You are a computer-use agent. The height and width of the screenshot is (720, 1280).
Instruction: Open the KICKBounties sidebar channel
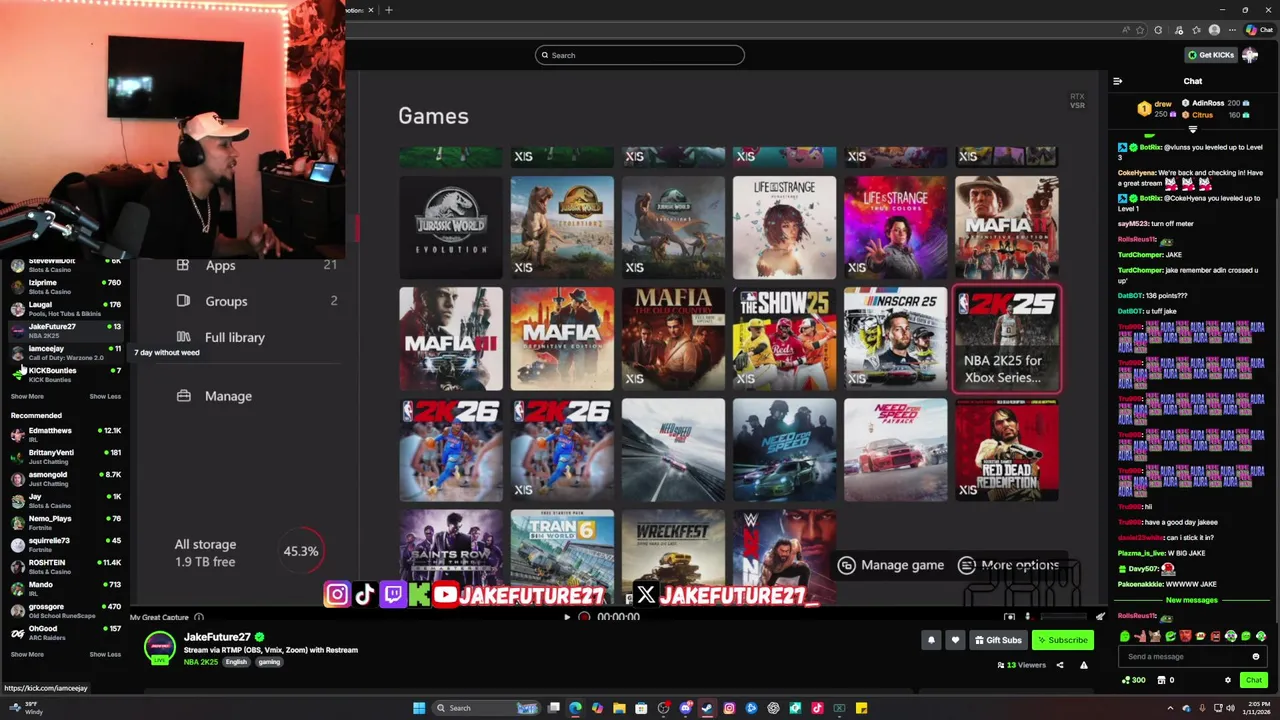pos(65,374)
